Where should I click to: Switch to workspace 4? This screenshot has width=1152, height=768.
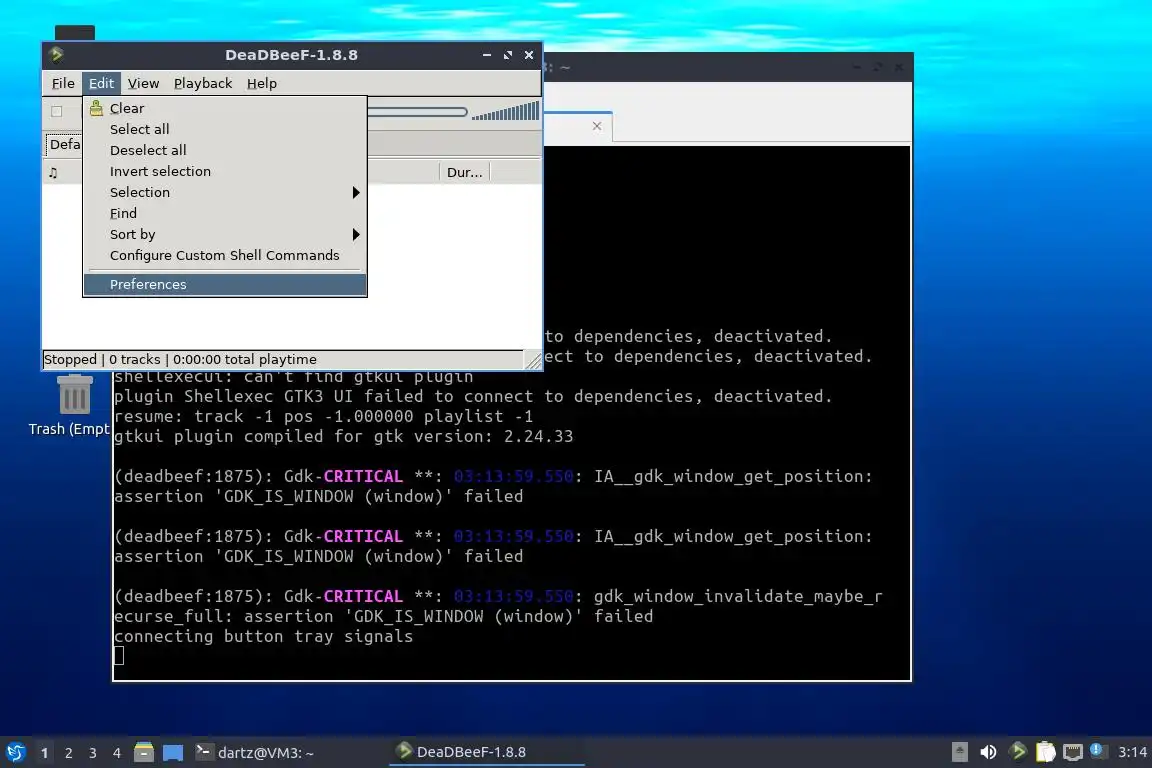pyautogui.click(x=117, y=753)
